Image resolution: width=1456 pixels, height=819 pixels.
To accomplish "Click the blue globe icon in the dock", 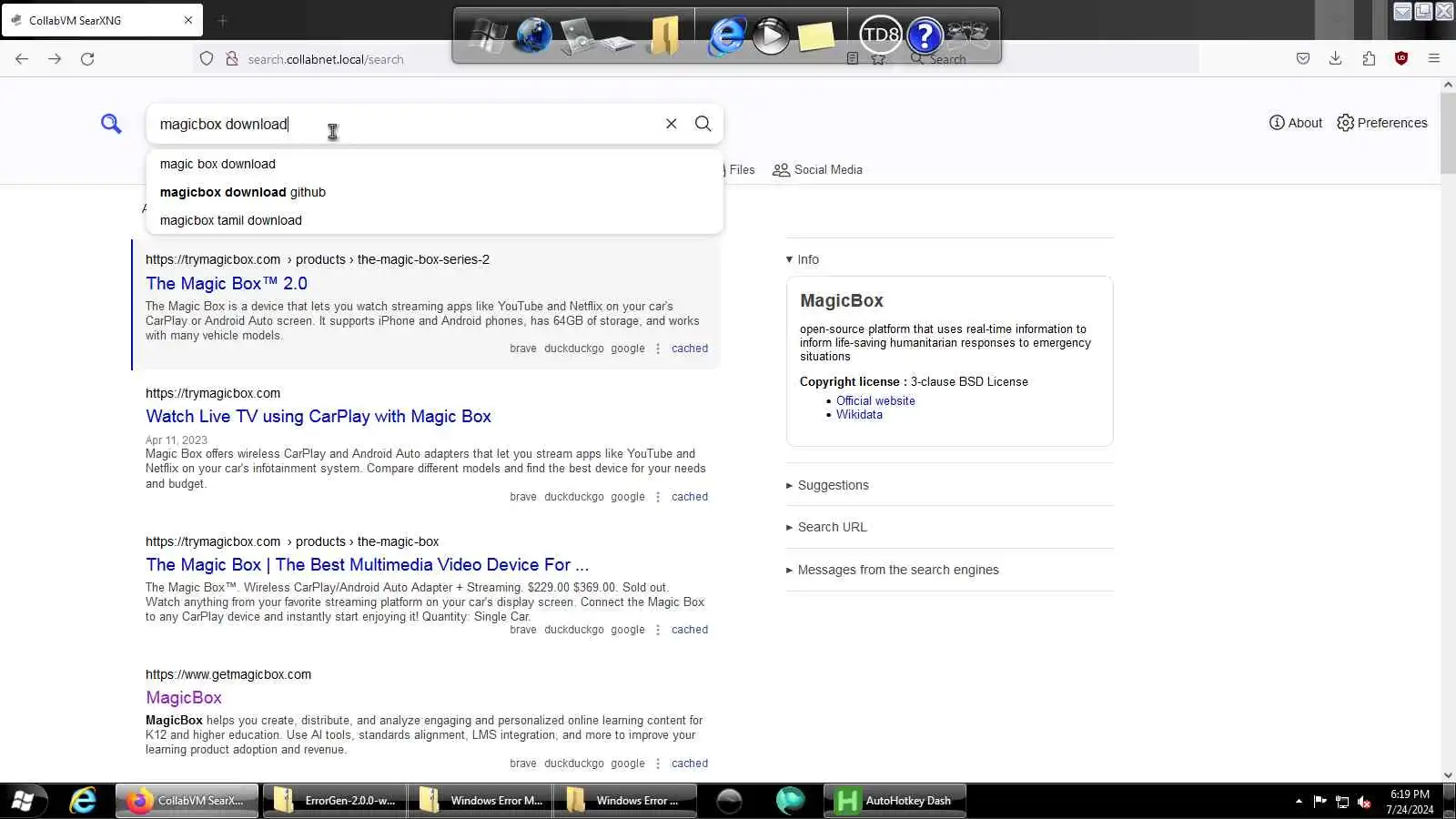I will click(533, 35).
